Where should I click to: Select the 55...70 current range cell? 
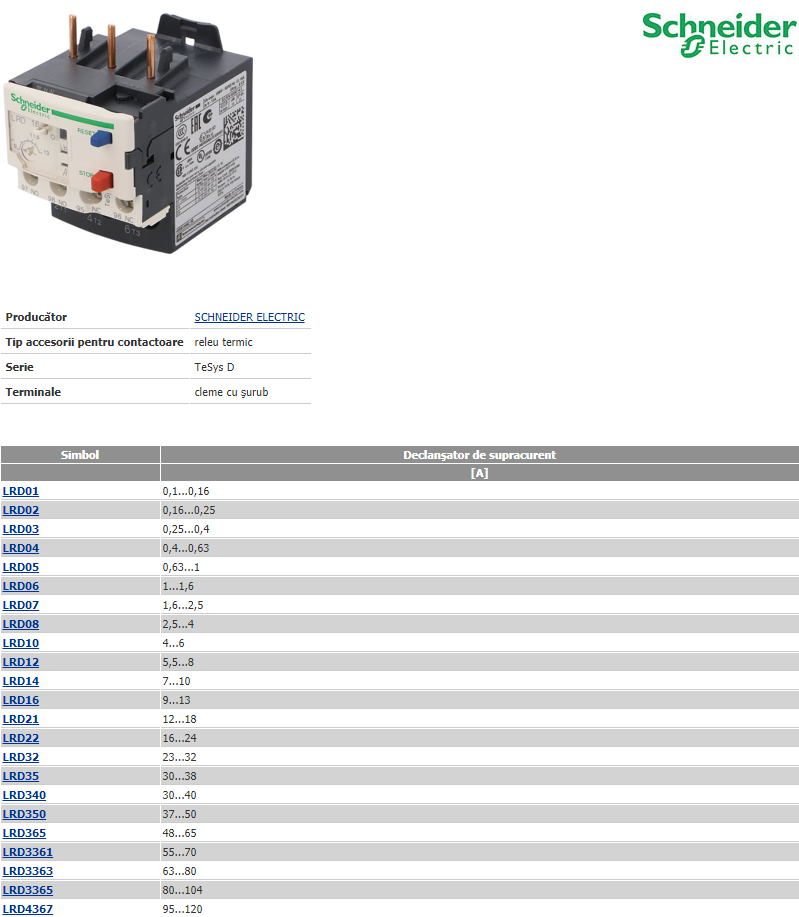[x=480, y=852]
